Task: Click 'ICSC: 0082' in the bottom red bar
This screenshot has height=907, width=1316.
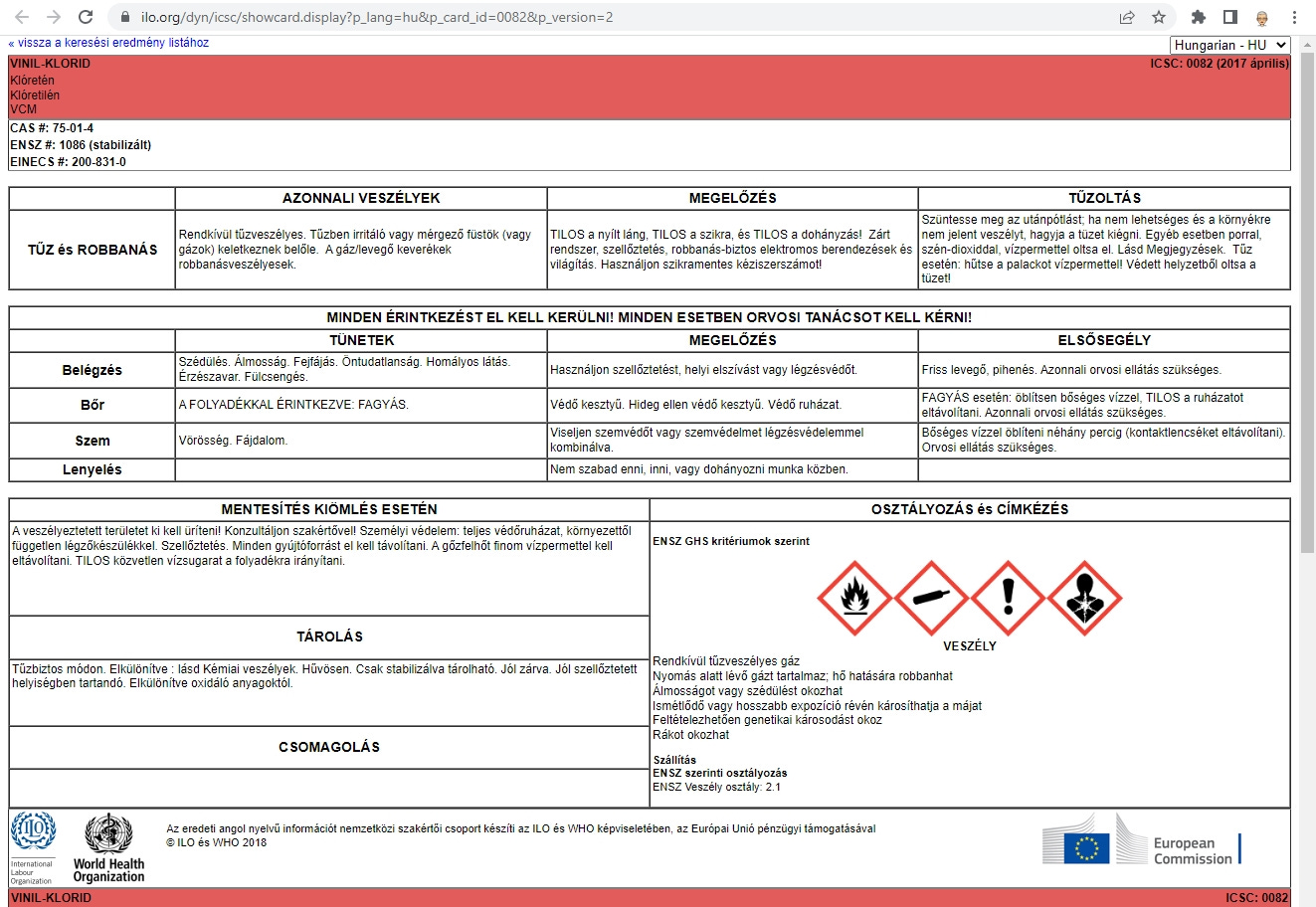Action: click(1257, 897)
